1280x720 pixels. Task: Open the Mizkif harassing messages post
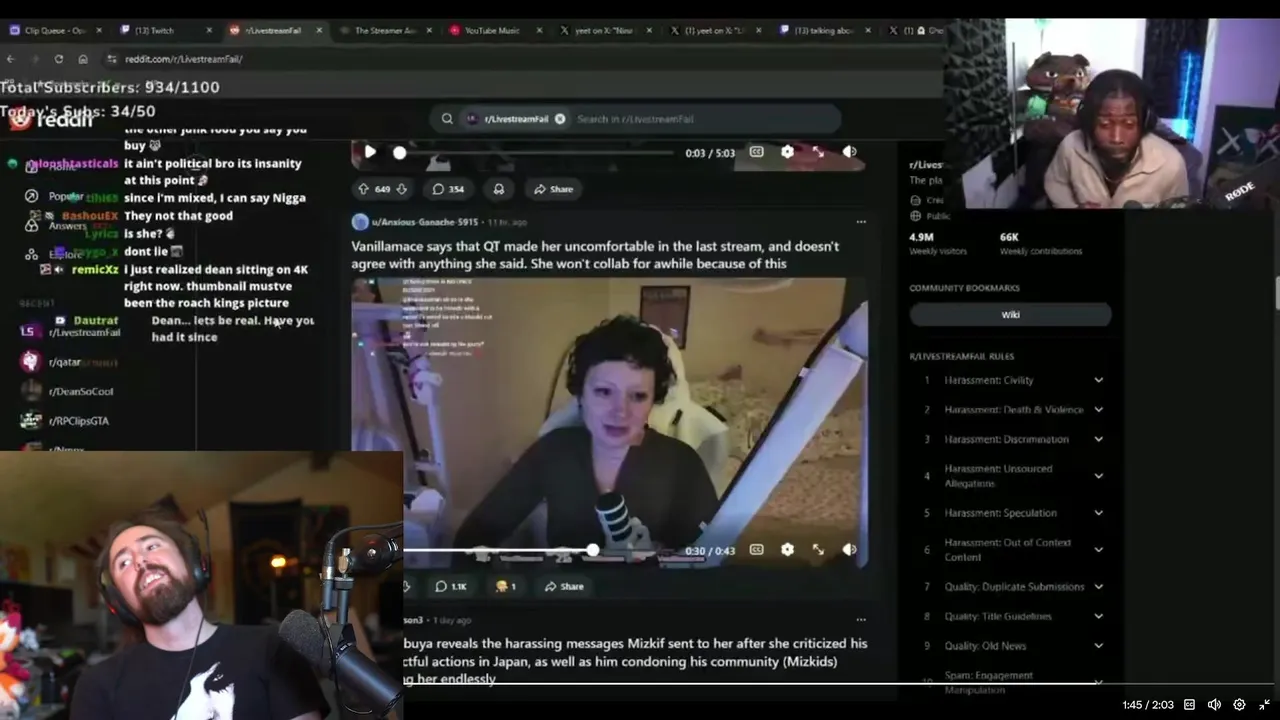635,661
